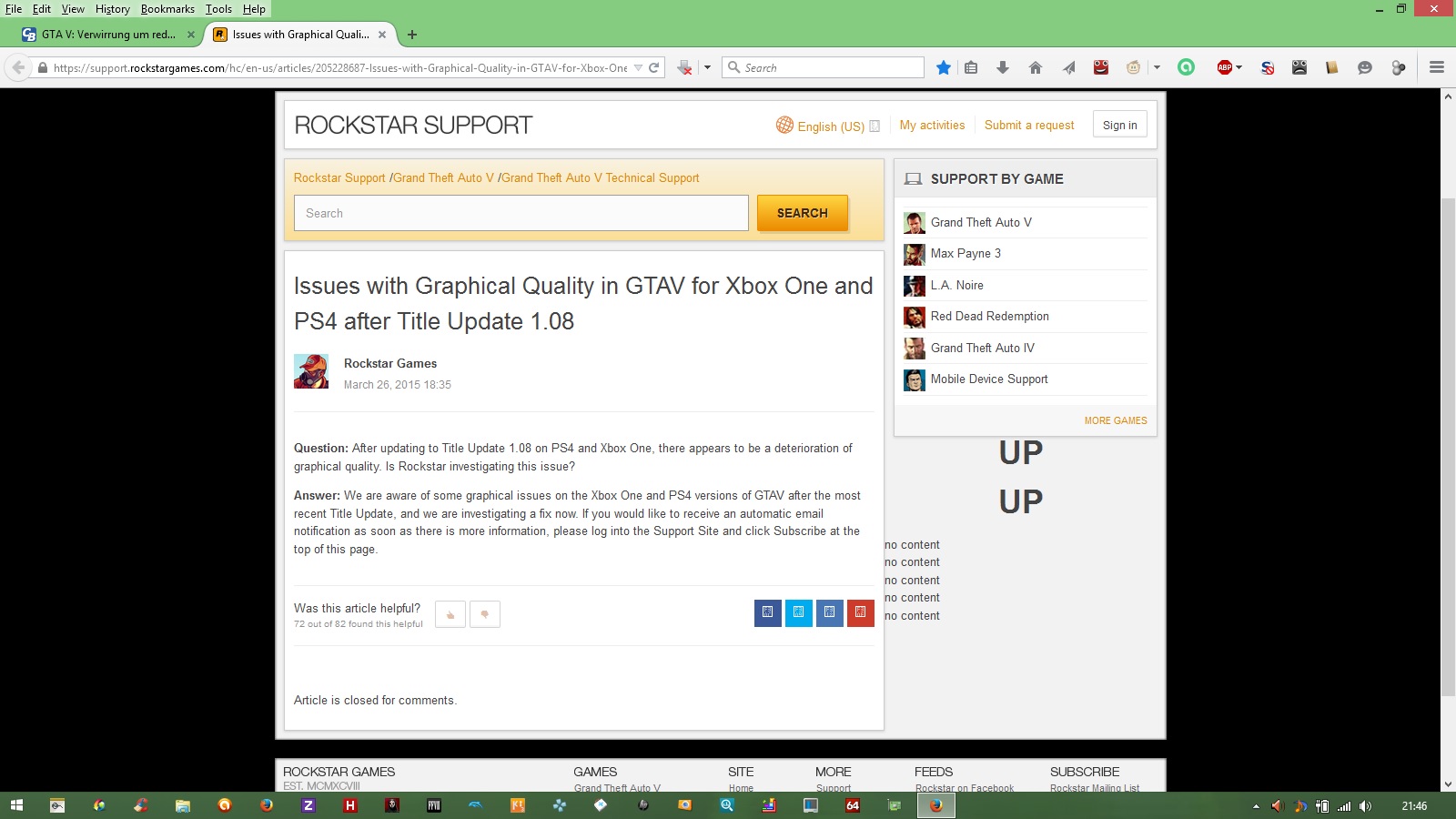The image size is (1456, 819).
Task: Open Mobile Device Support in the games list
Action: (x=989, y=379)
